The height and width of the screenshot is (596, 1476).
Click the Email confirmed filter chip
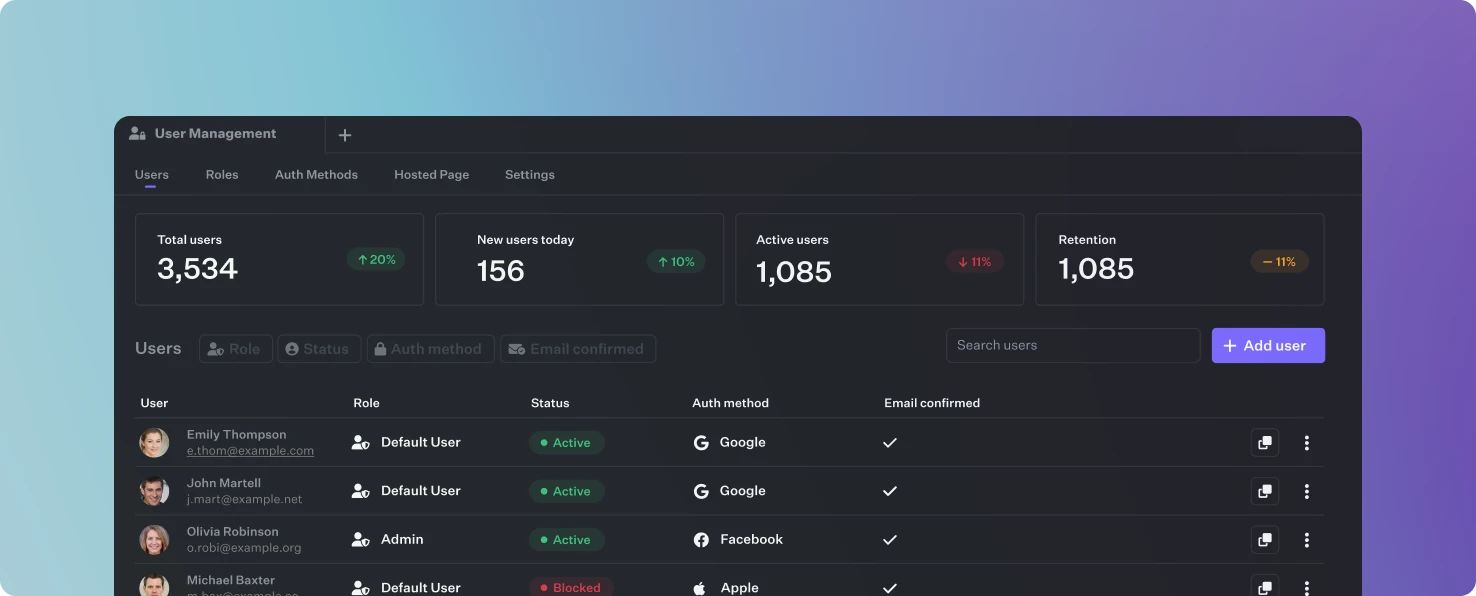click(x=578, y=348)
